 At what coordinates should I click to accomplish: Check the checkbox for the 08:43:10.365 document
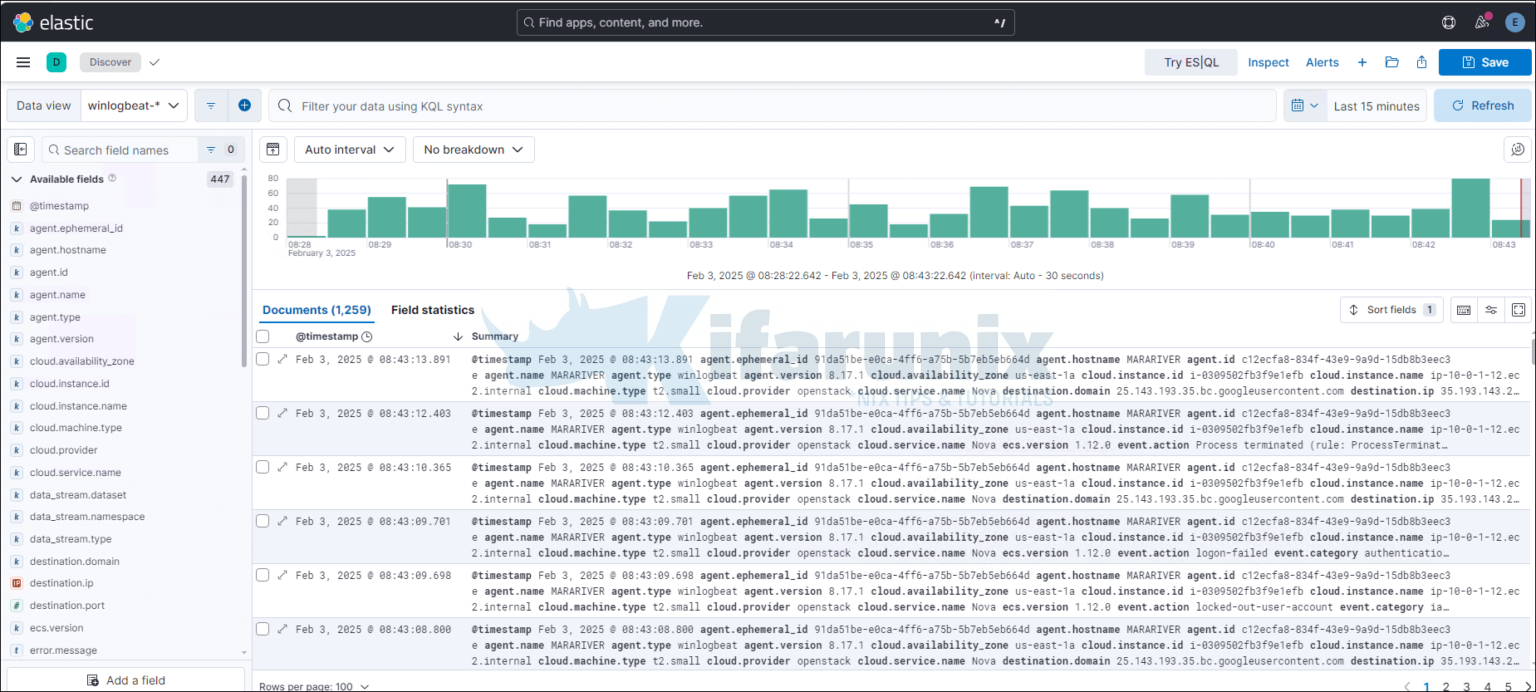[x=262, y=467]
